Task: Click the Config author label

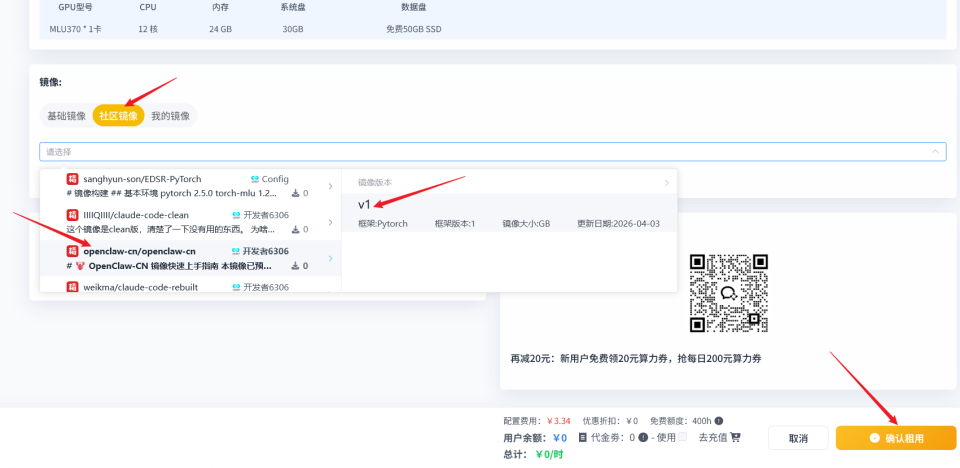Action: pos(275,179)
